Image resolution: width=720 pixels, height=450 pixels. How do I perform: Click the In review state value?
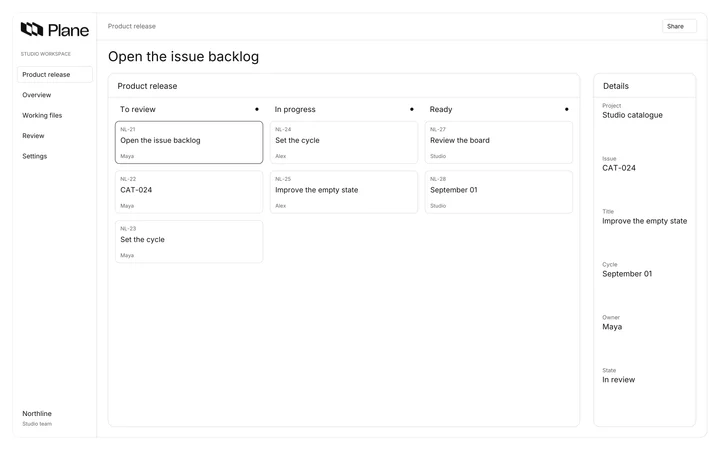[x=619, y=380]
